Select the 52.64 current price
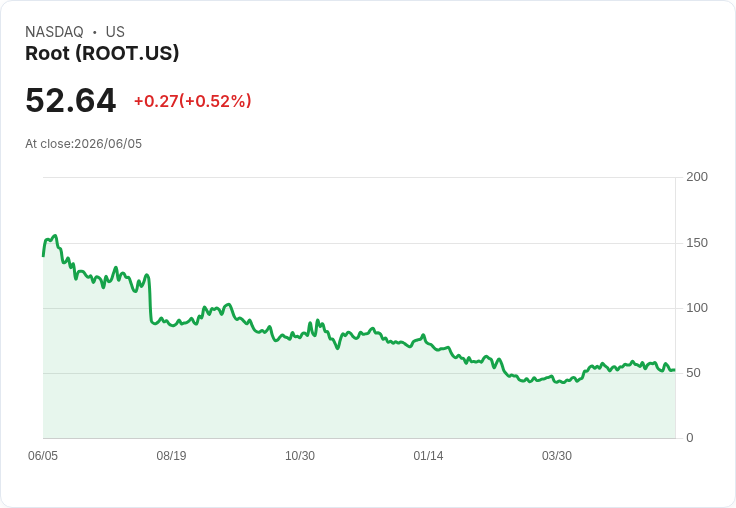Image resolution: width=736 pixels, height=508 pixels. tap(70, 100)
